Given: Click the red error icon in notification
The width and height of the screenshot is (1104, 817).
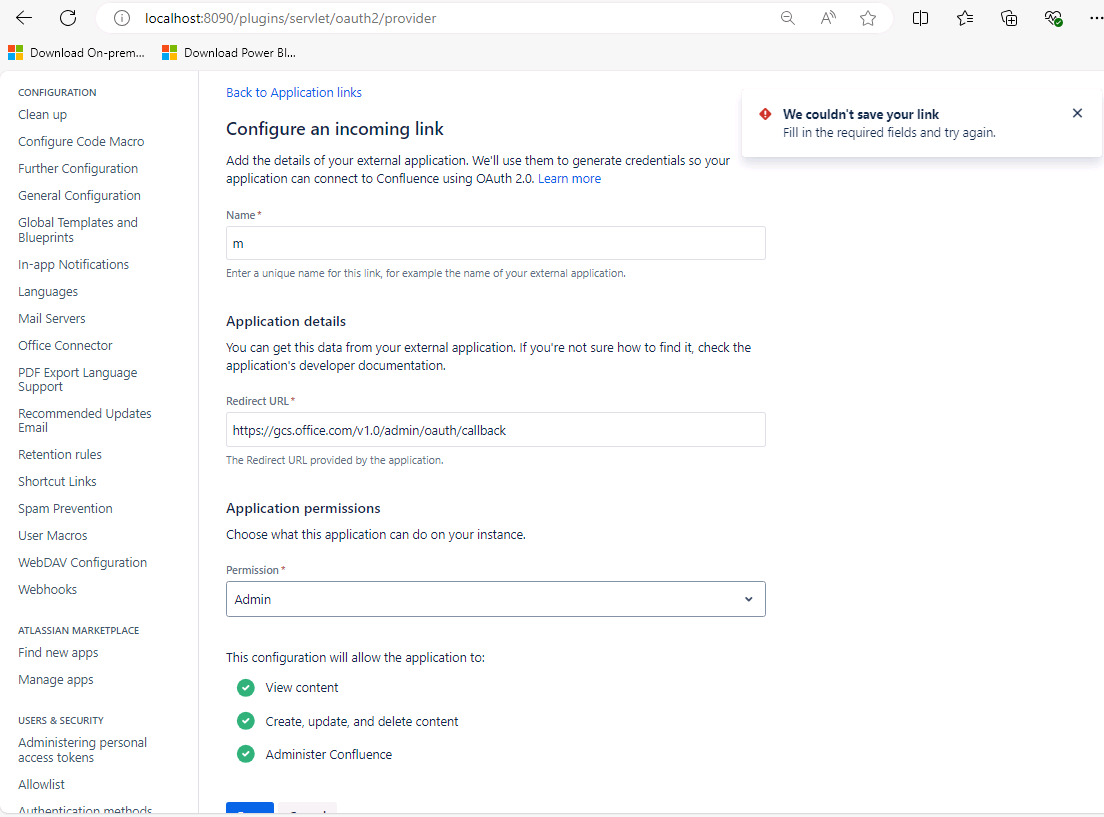Looking at the screenshot, I should point(765,114).
